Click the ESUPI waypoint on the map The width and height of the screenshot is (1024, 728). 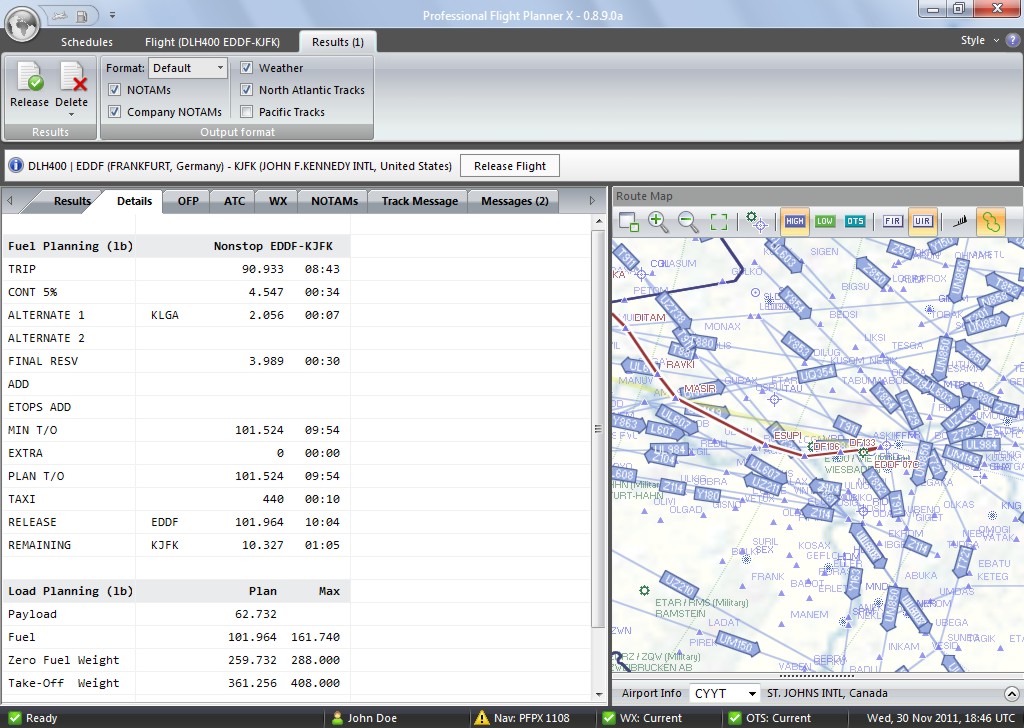pos(787,435)
